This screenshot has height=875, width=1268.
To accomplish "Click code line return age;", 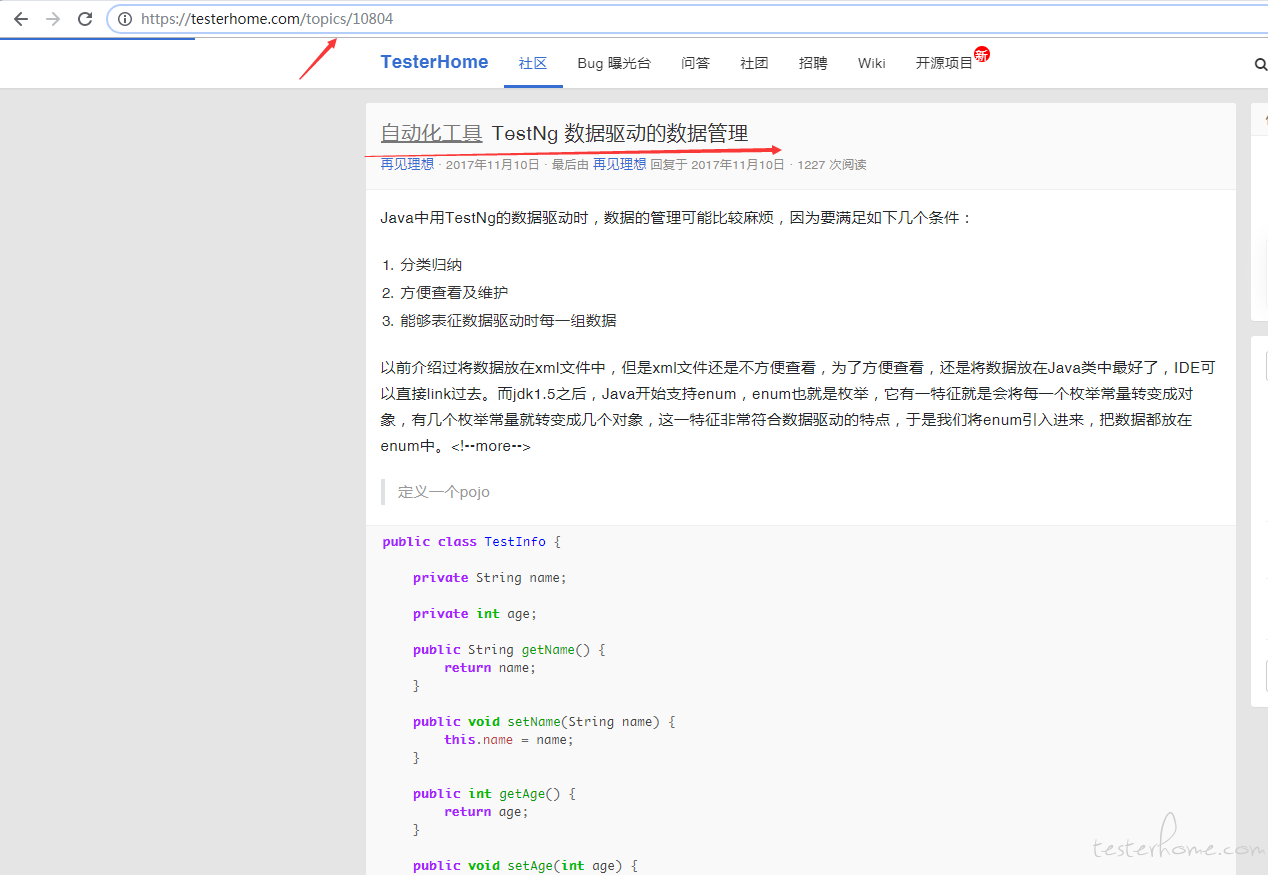I will (x=486, y=812).
